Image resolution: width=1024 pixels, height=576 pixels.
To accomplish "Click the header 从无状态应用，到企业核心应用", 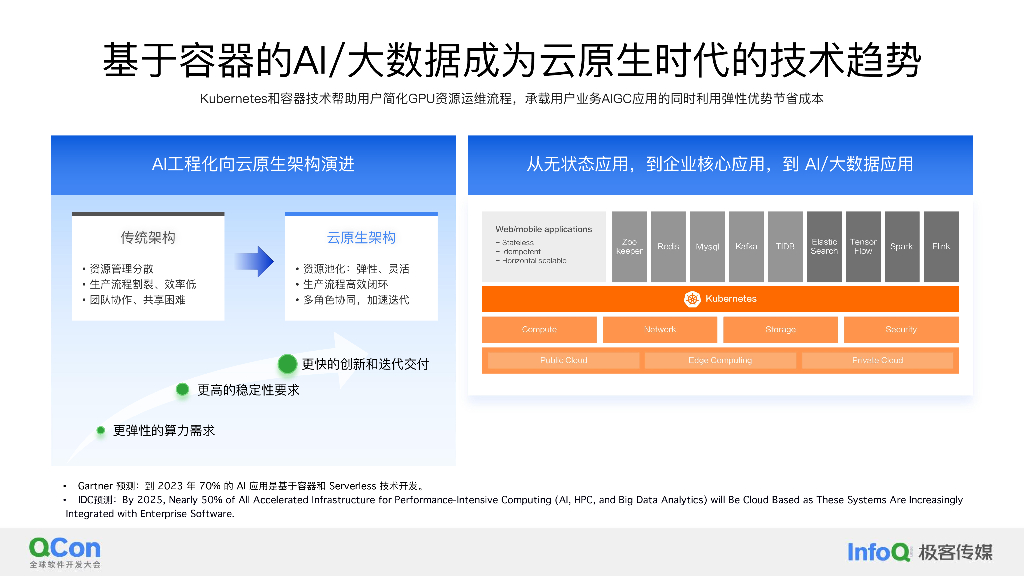I will pyautogui.click(x=720, y=164).
